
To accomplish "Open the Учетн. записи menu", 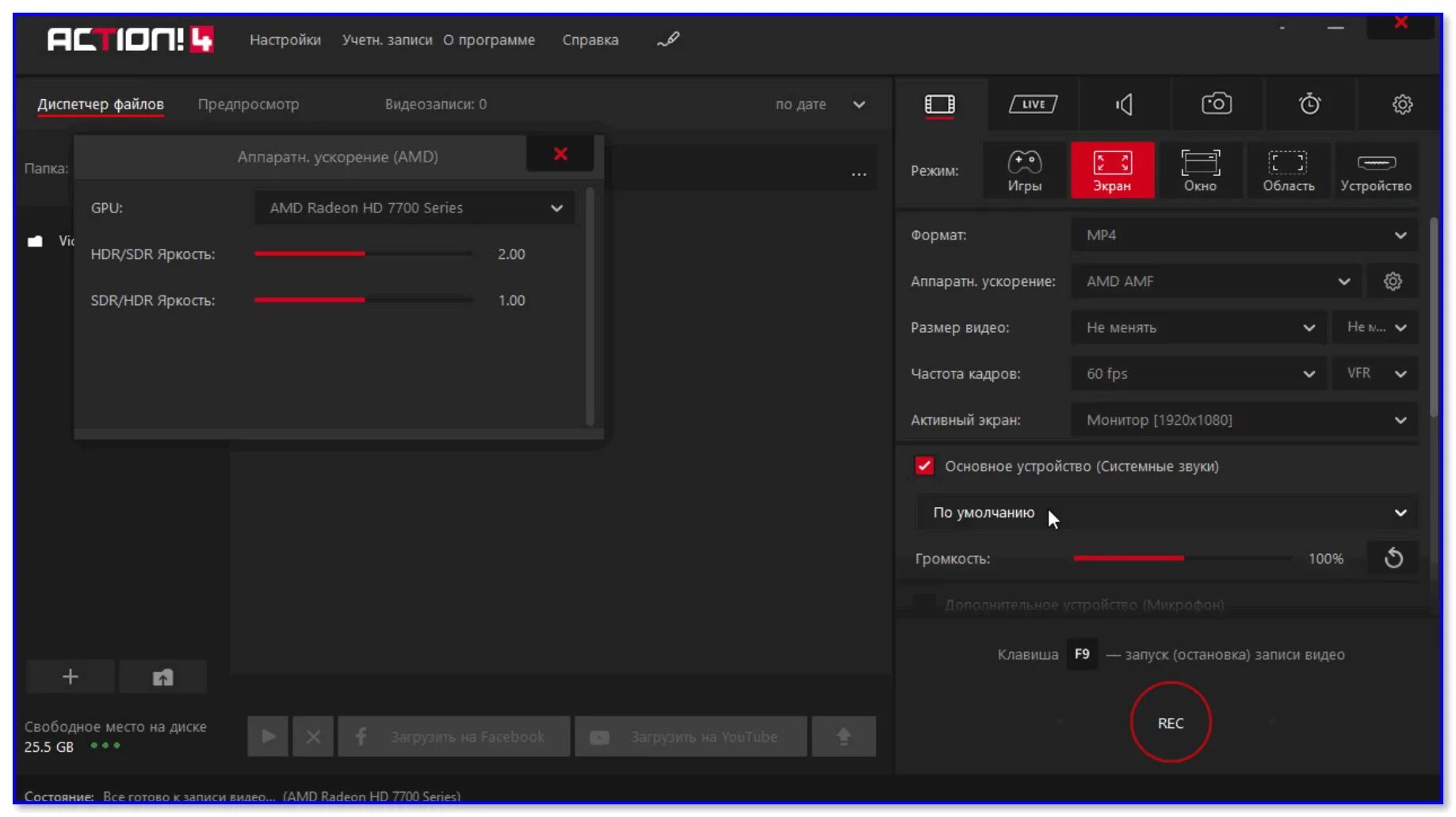I will [x=388, y=40].
